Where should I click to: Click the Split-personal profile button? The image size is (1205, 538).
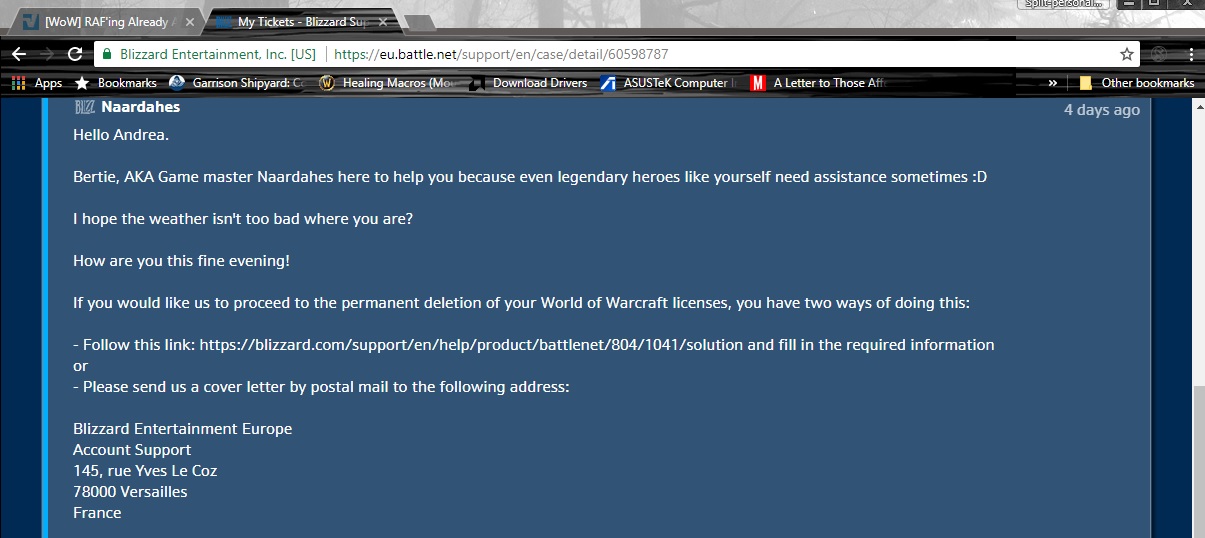tap(1061, 4)
